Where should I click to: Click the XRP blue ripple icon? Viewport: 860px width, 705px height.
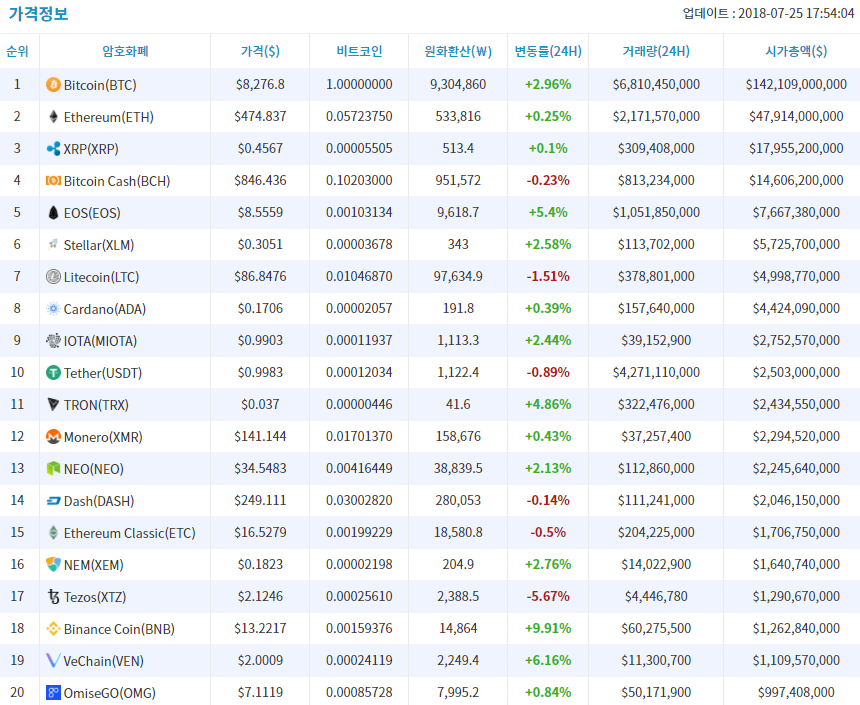point(53,148)
